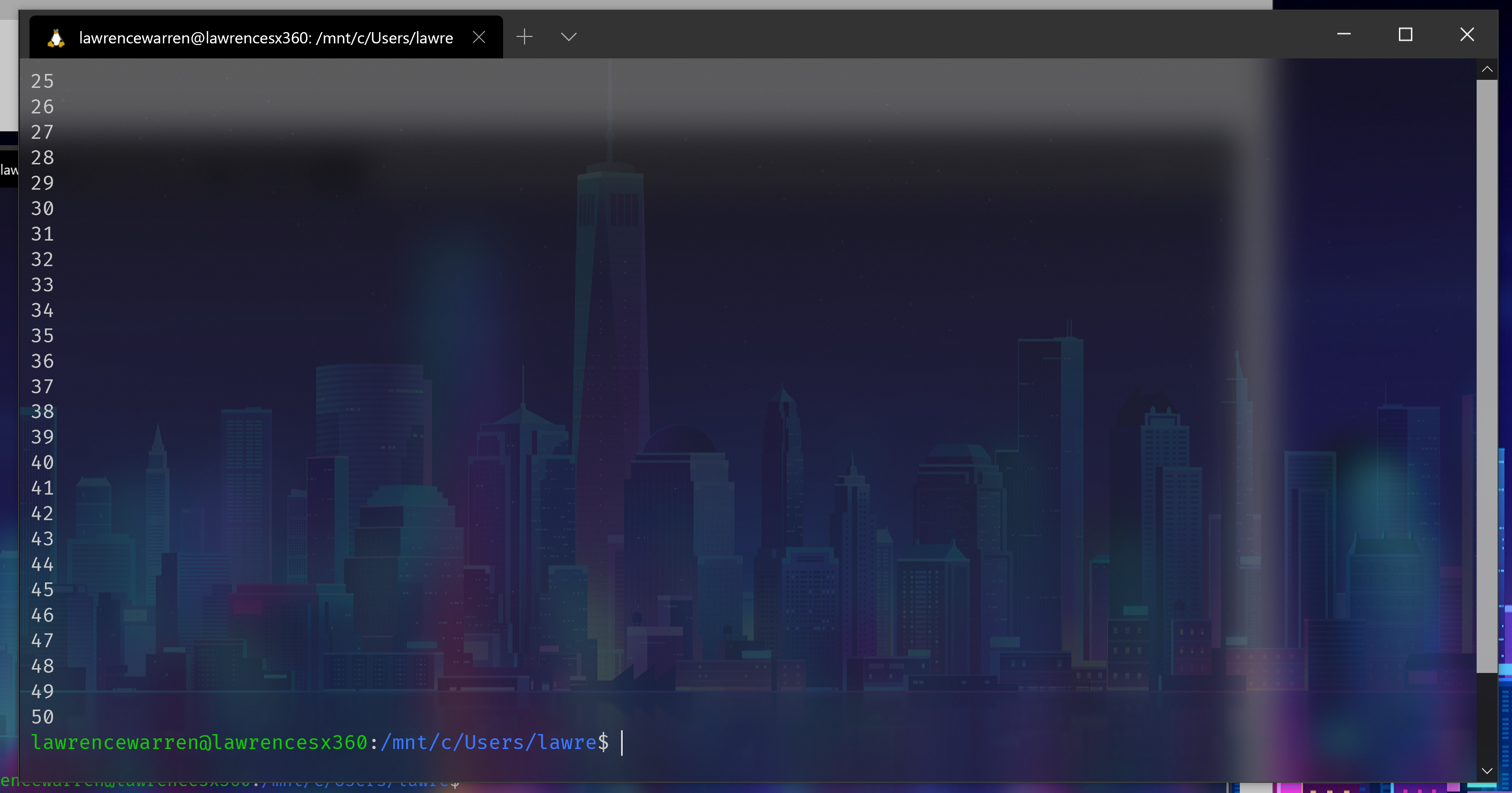Screen dimensions: 1512x793
Task: Select the lawrencewarren@lawrencesx360 tab title
Action: 265,38
